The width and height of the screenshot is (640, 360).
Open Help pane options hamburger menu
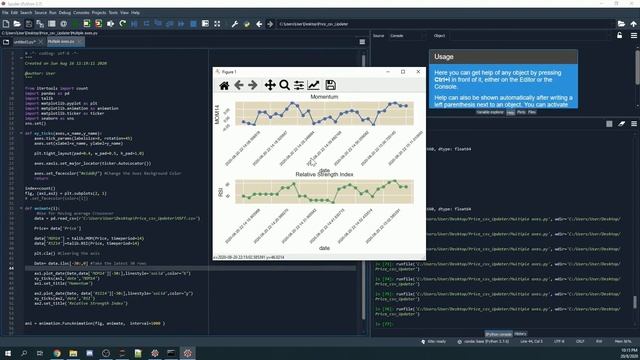point(633,36)
